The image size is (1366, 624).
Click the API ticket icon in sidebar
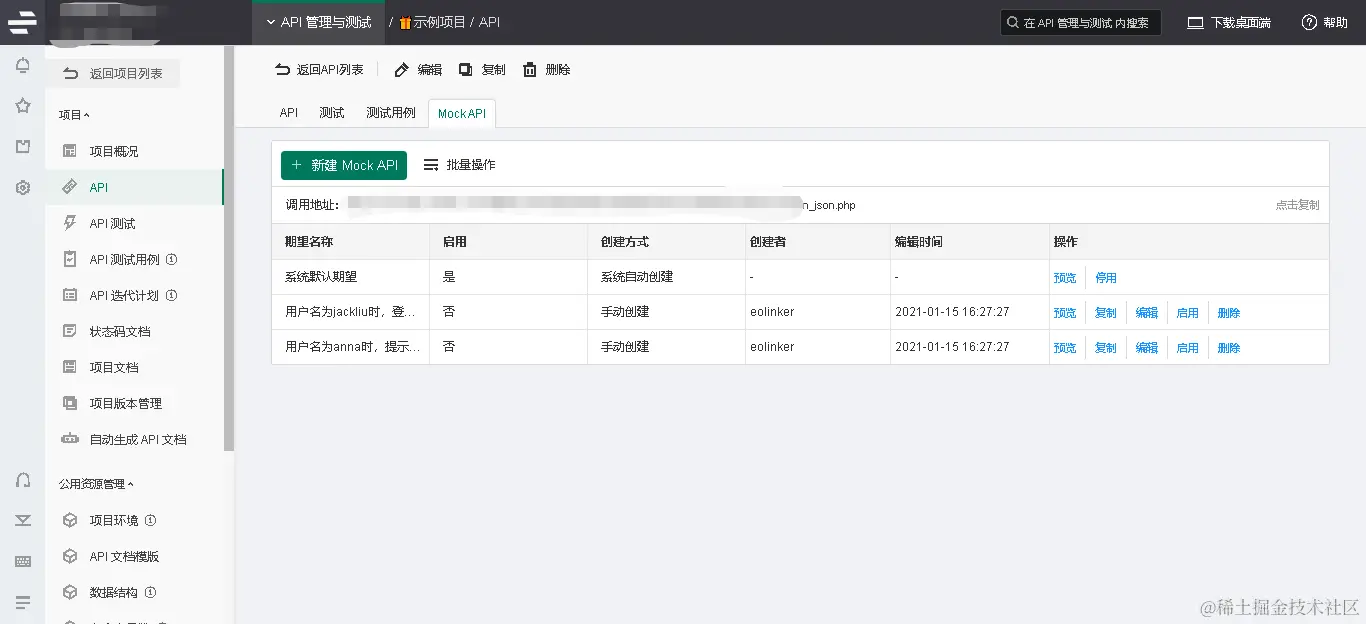[70, 187]
